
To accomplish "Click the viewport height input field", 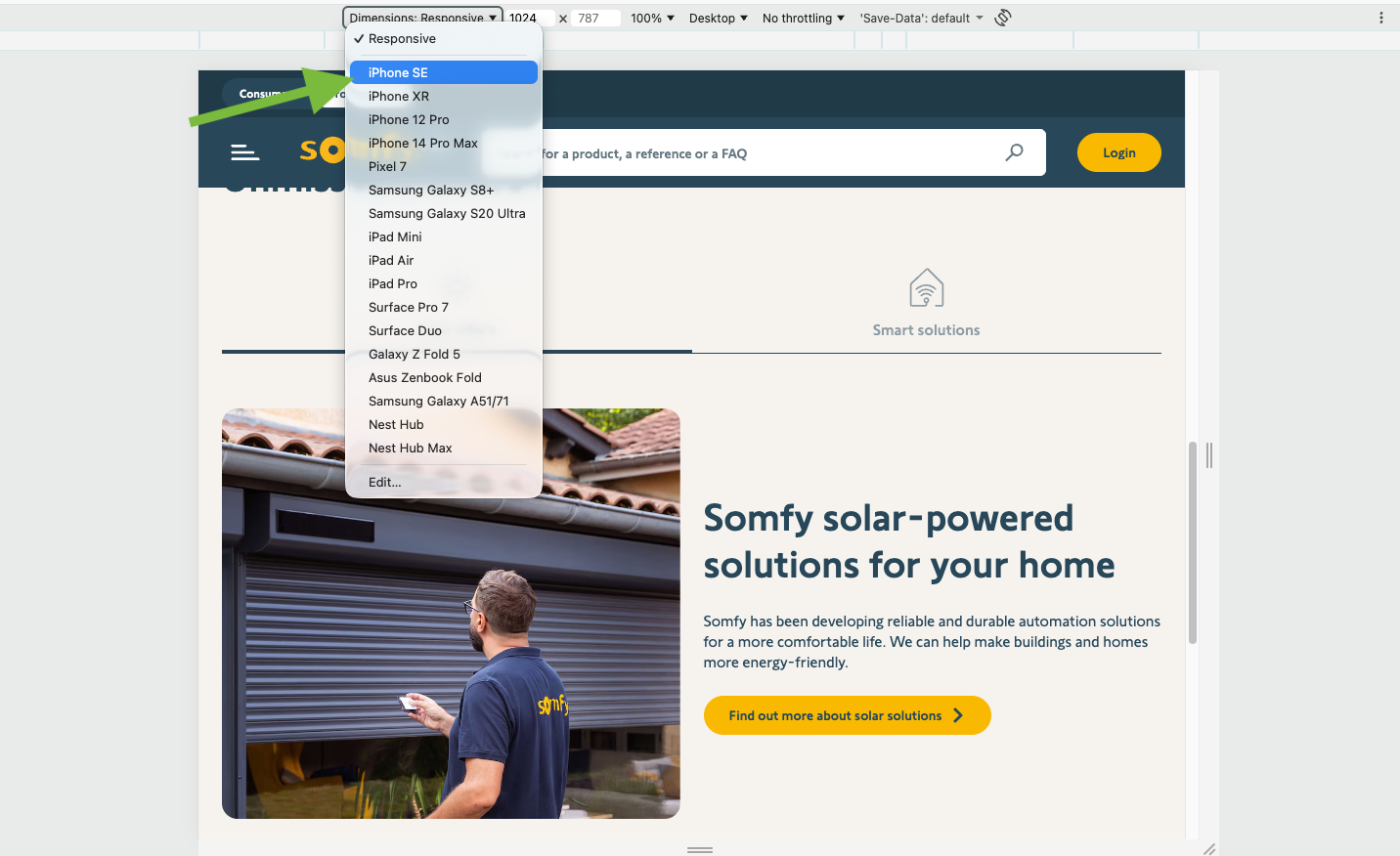I will tap(595, 18).
